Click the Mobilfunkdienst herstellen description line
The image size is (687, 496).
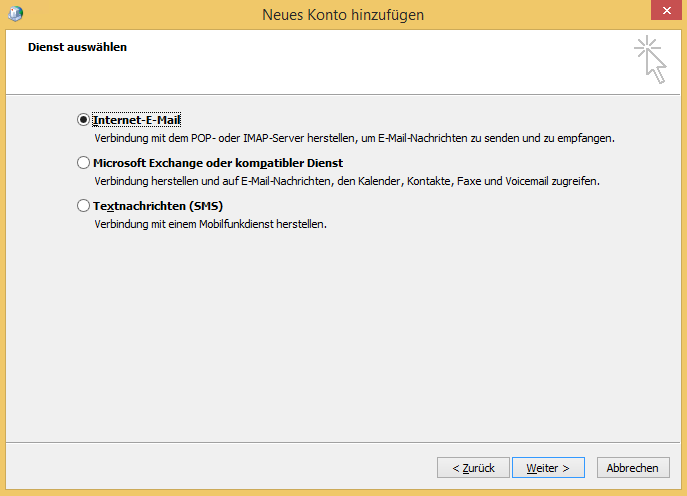(210, 224)
